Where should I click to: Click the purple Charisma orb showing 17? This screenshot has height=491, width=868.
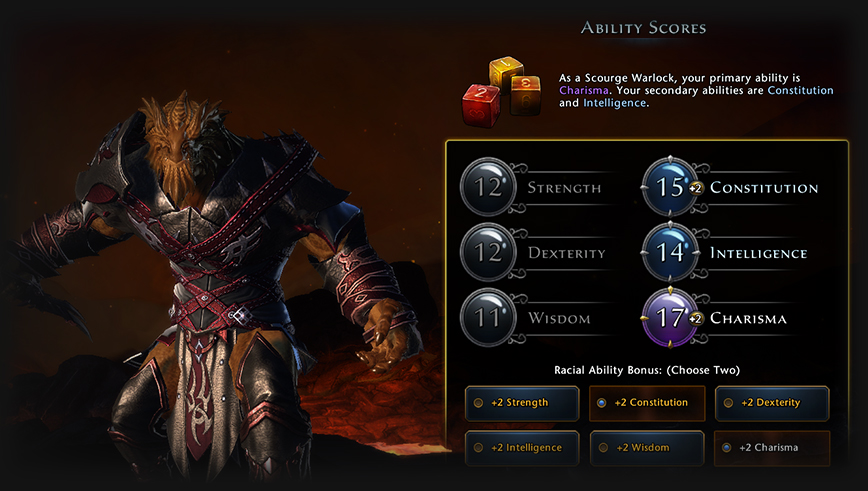[x=670, y=318]
